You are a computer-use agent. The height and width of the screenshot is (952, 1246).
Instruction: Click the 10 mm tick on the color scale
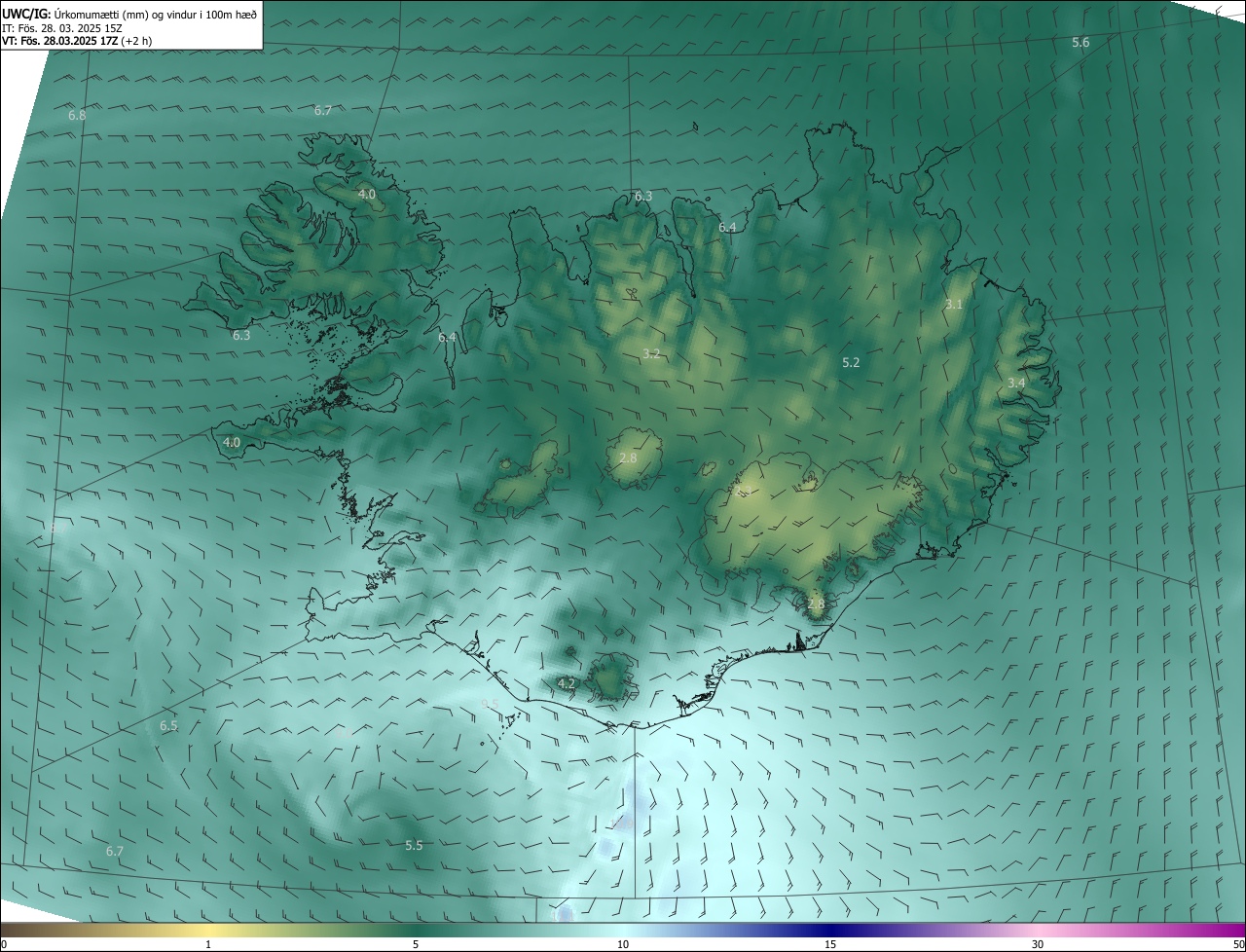coord(623,944)
